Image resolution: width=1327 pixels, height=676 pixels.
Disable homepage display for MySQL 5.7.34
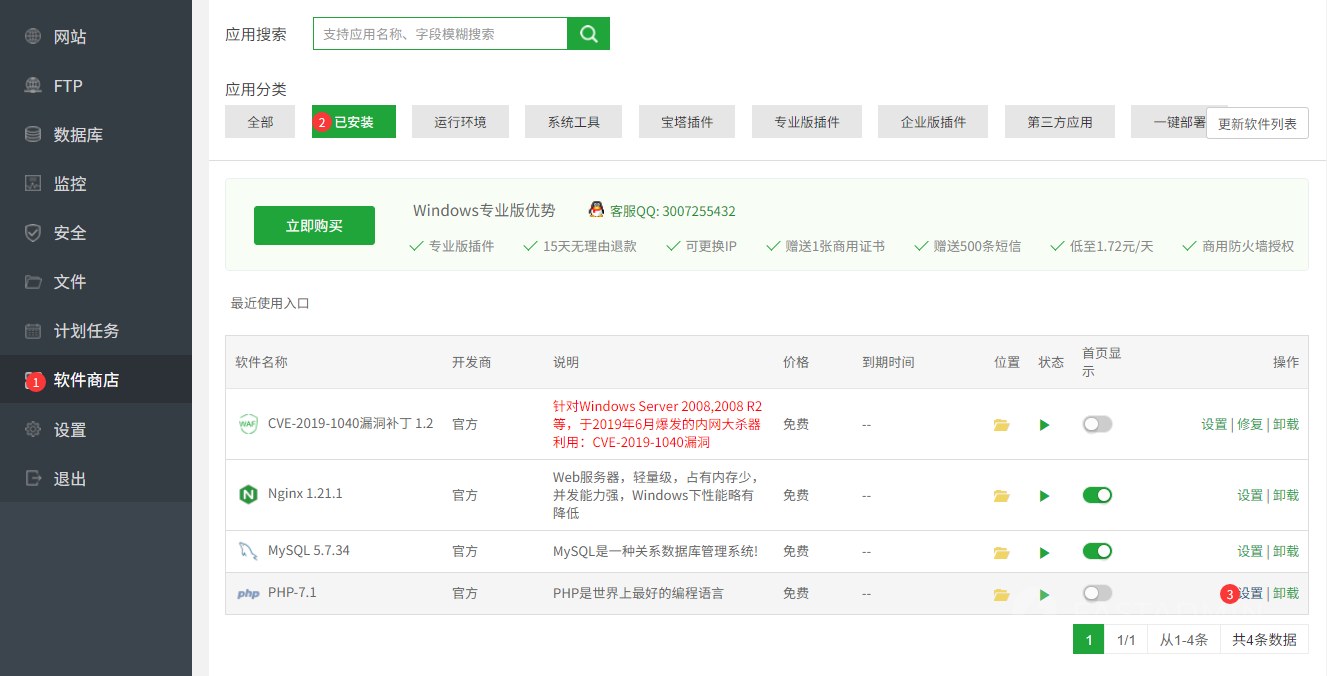click(1097, 551)
